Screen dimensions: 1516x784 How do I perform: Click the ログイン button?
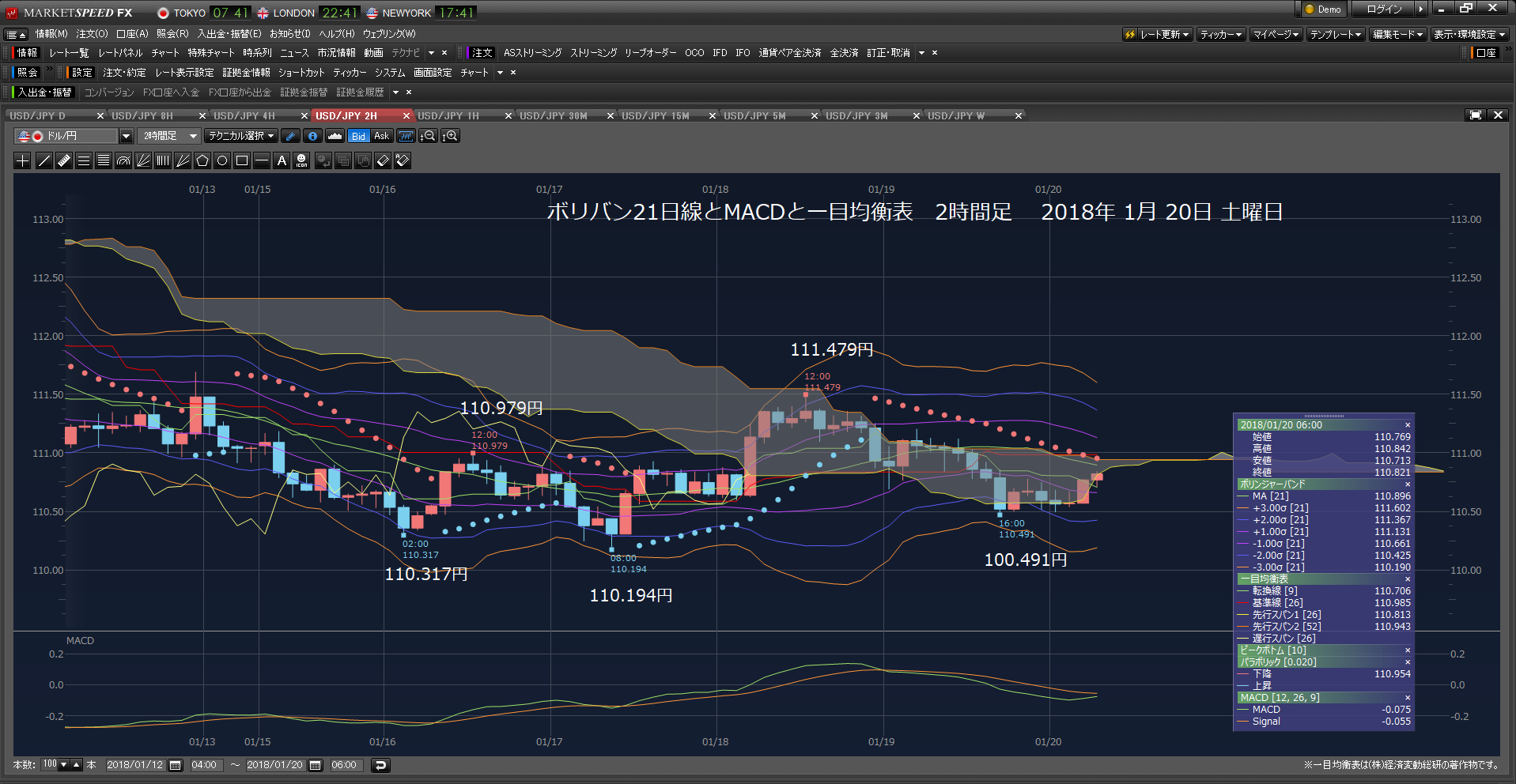pos(1384,9)
